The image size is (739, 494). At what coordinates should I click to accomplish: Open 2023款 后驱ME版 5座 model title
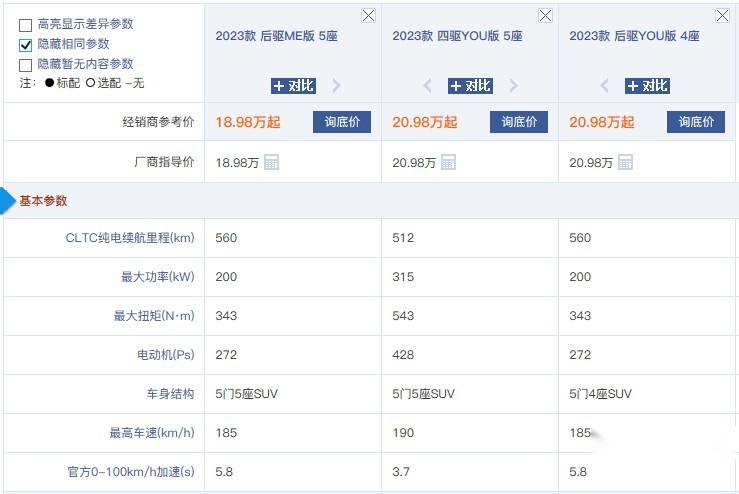[276, 36]
